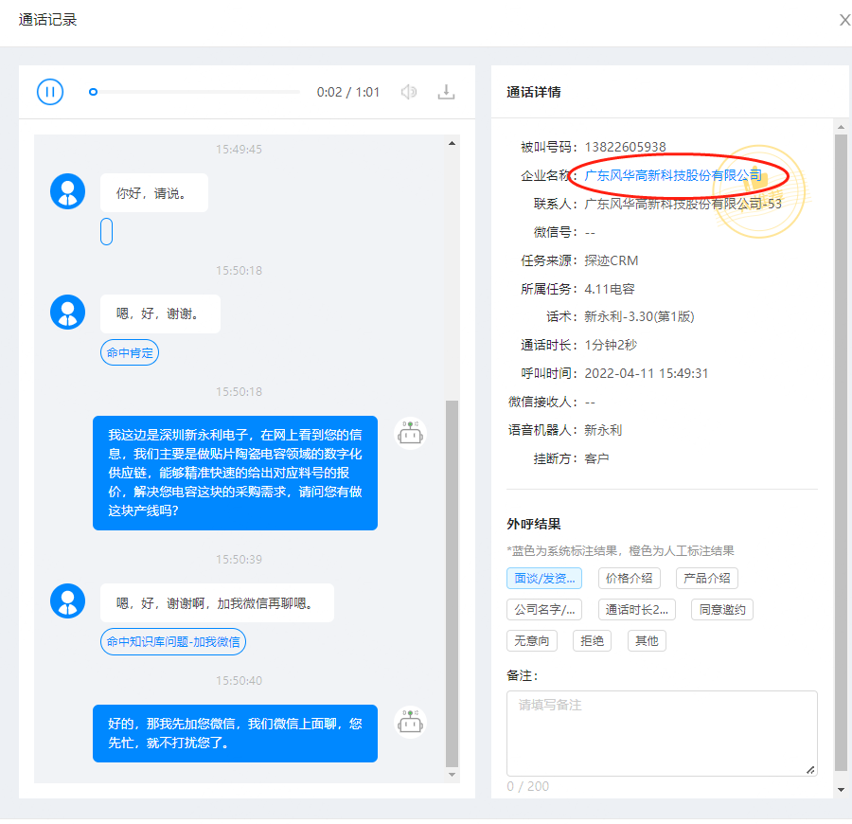Image resolution: width=852 pixels, height=824 pixels.
Task: Click contact name ending in -53
Action: point(683,204)
